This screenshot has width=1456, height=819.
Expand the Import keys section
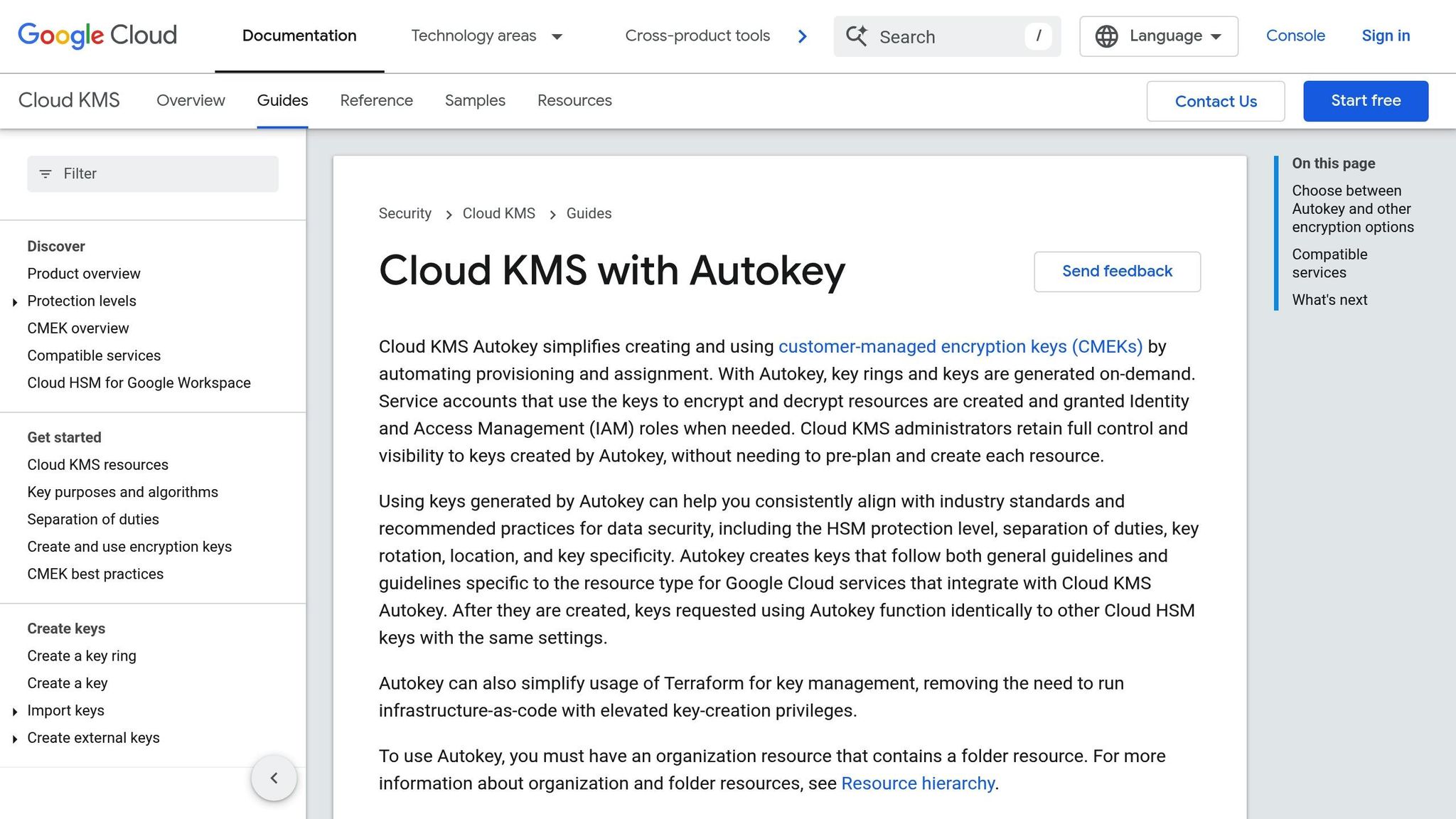[15, 710]
